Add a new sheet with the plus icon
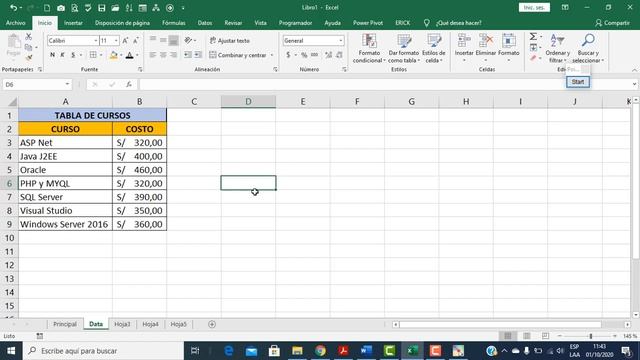Screen dimensions: 640x360 pos(212,324)
